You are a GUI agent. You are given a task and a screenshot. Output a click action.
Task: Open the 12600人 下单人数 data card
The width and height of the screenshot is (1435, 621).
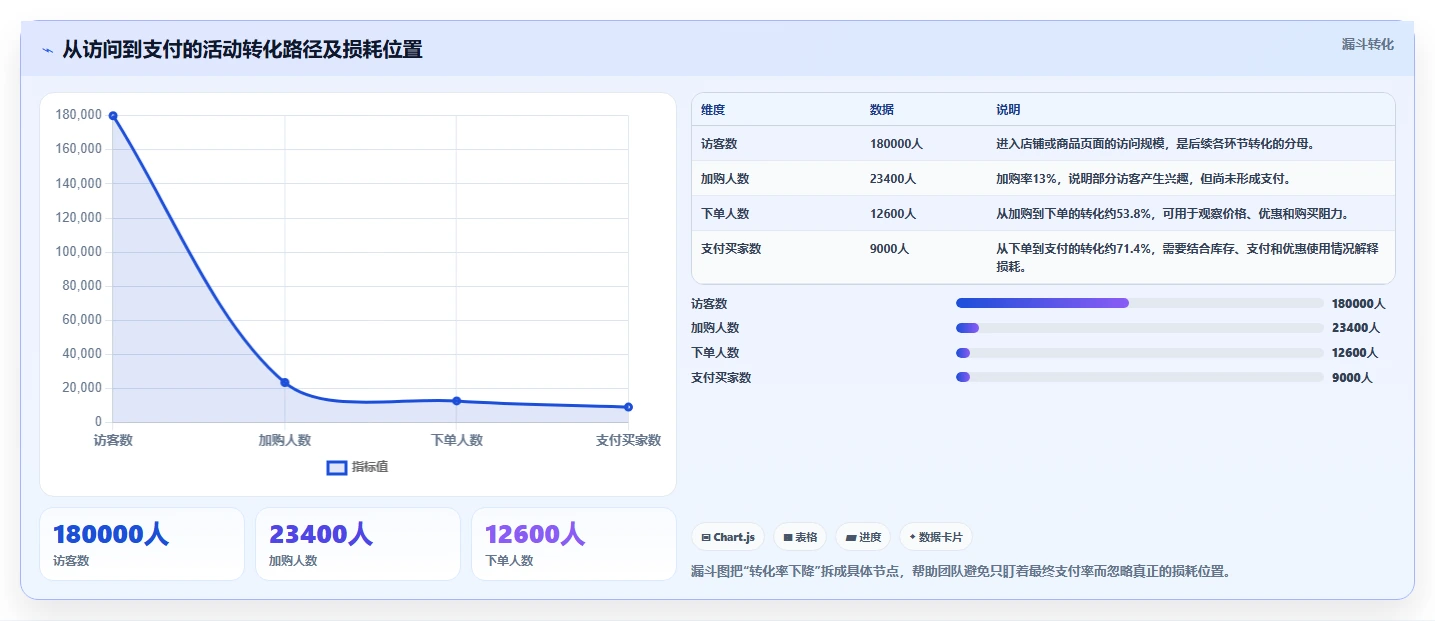[x=574, y=544]
